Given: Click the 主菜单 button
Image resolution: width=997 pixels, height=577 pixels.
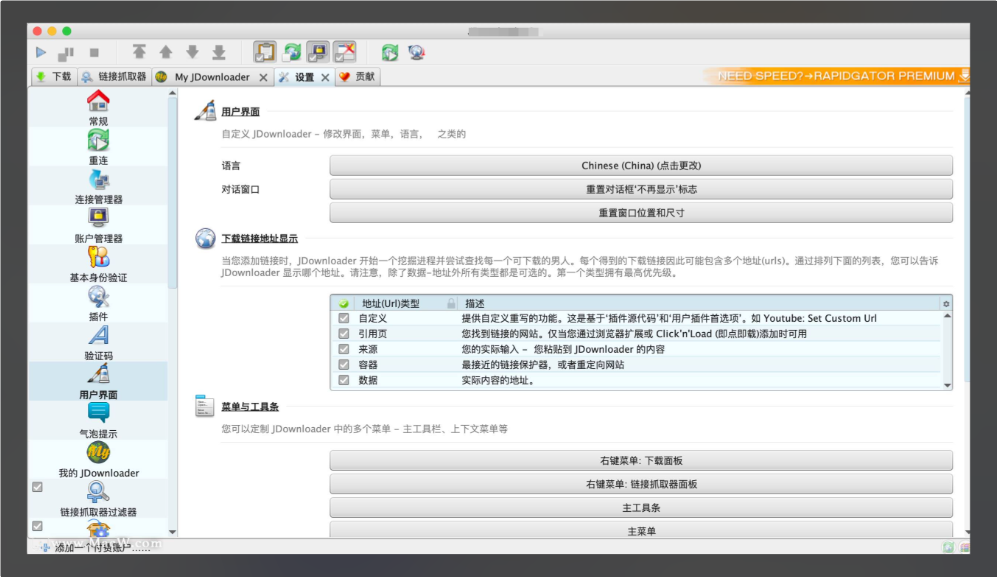Looking at the screenshot, I should 641,530.
